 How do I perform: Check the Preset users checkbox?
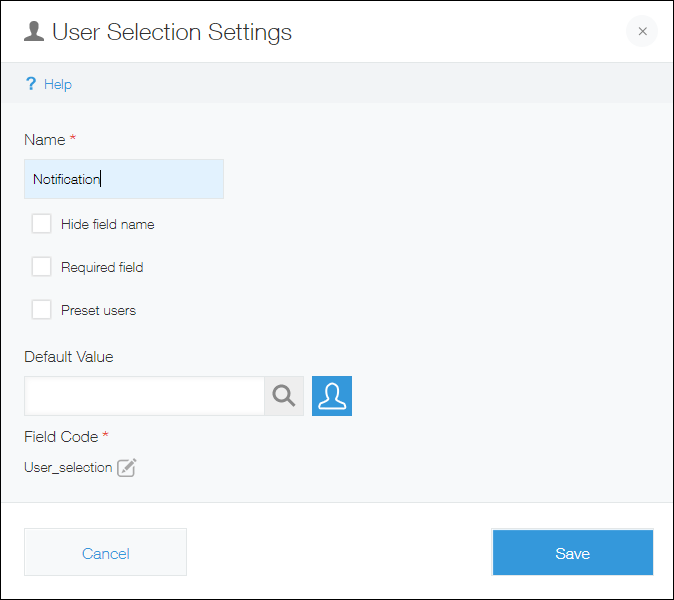41,310
